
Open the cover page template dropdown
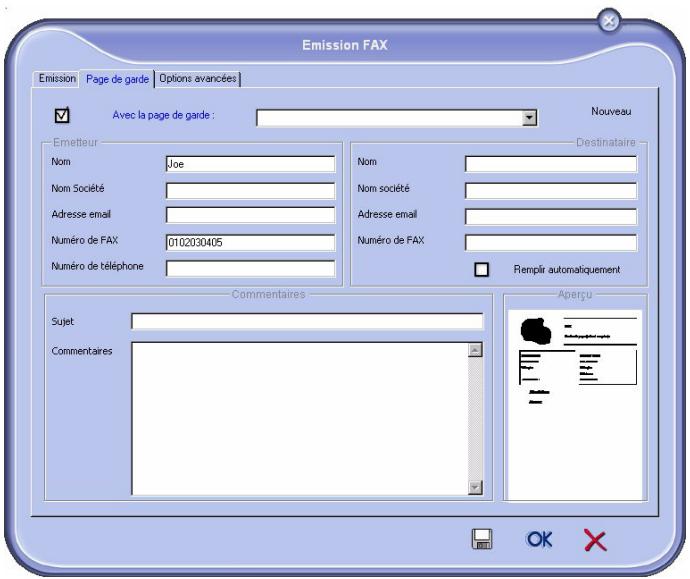[529, 118]
